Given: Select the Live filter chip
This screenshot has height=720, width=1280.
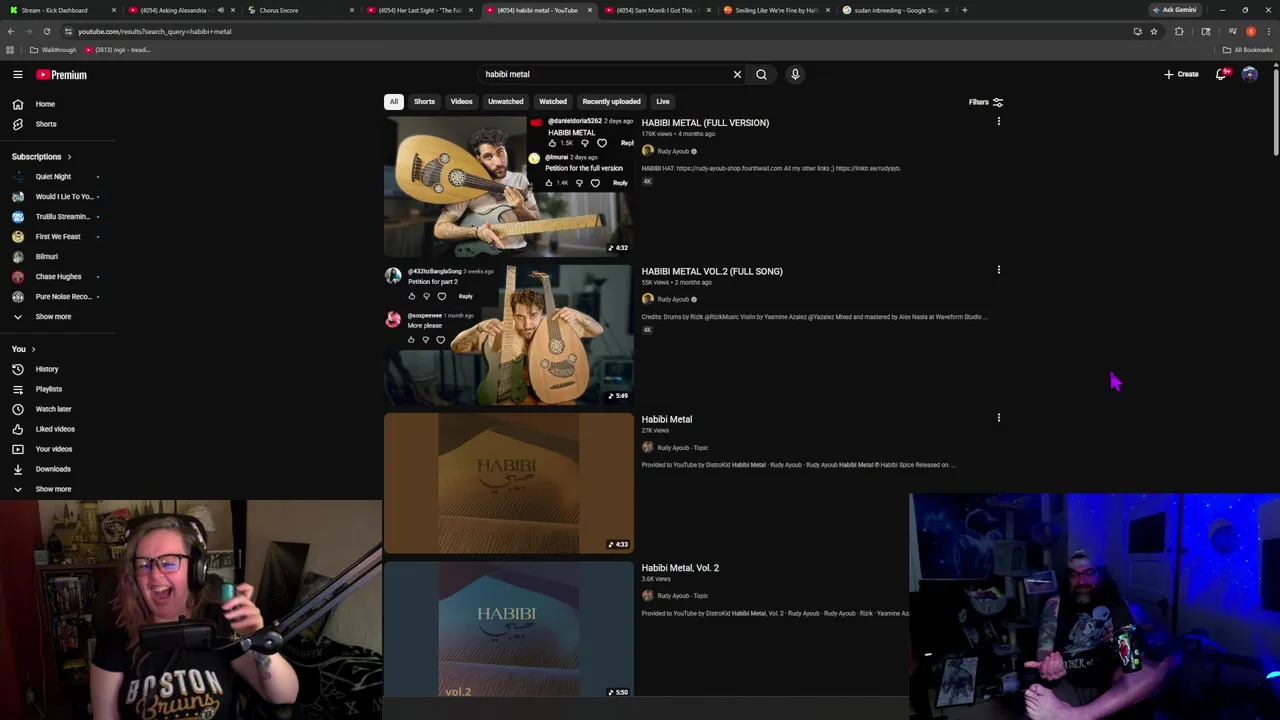Looking at the screenshot, I should (x=662, y=101).
